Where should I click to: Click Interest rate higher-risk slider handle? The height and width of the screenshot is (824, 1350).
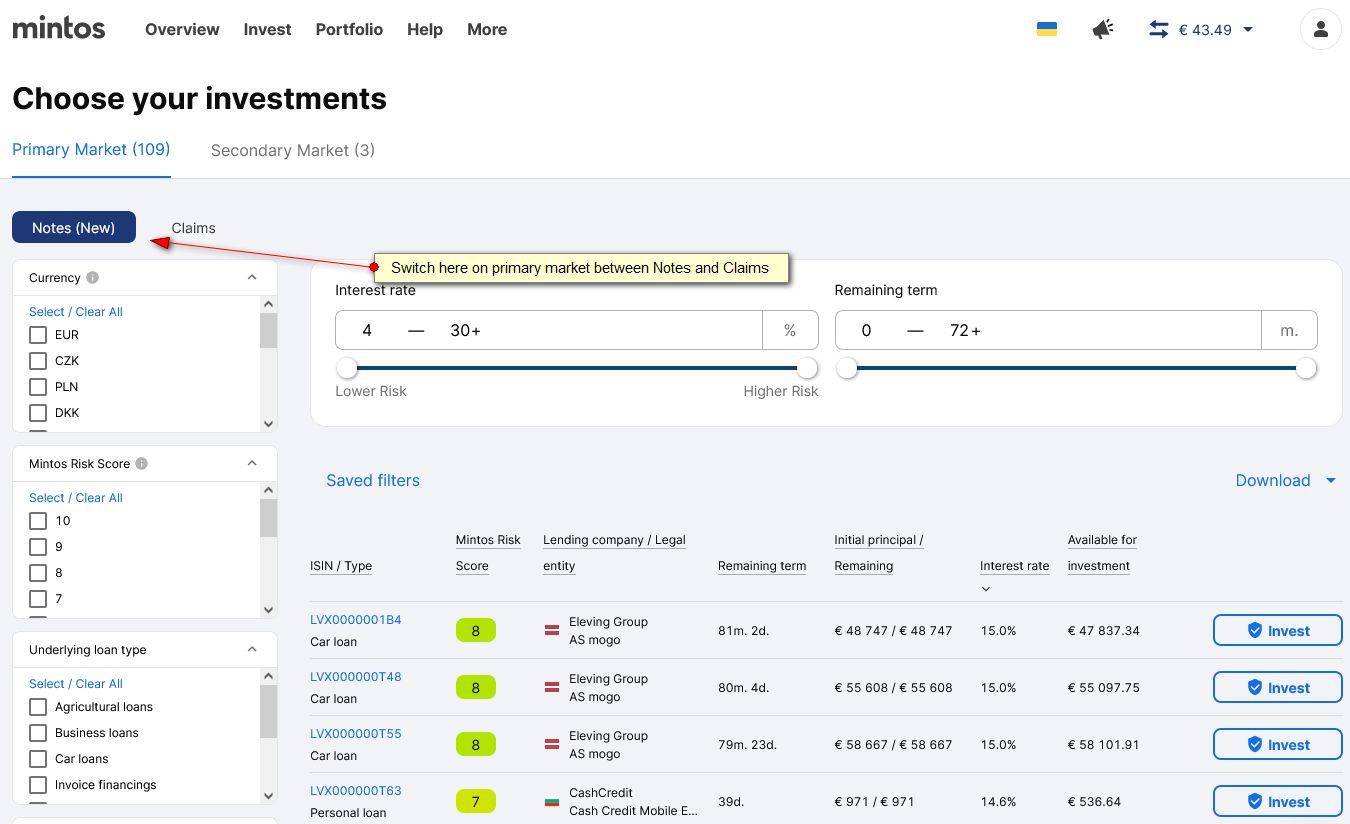pyautogui.click(x=807, y=368)
